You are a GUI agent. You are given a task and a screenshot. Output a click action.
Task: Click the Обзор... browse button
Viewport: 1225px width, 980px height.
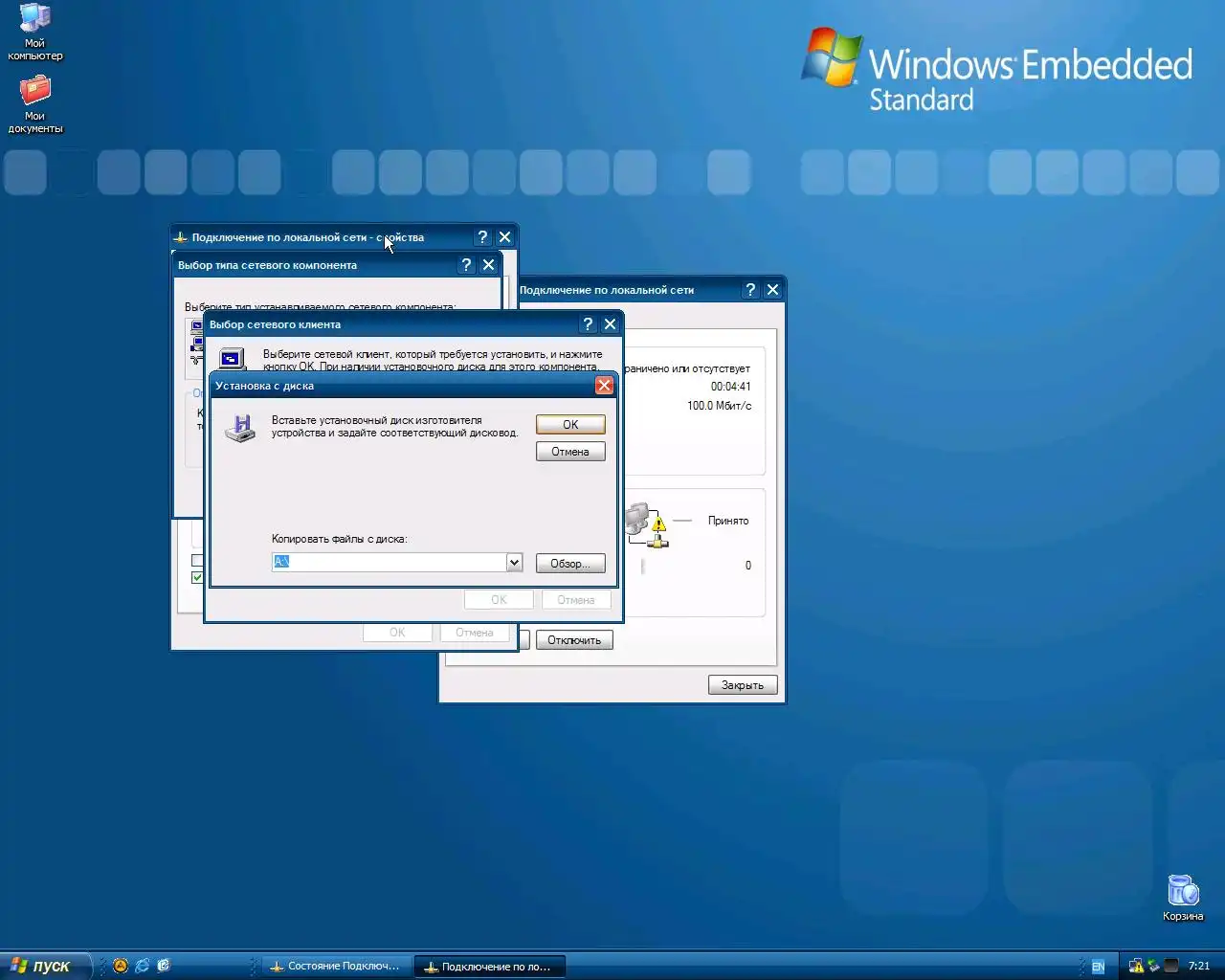(570, 564)
